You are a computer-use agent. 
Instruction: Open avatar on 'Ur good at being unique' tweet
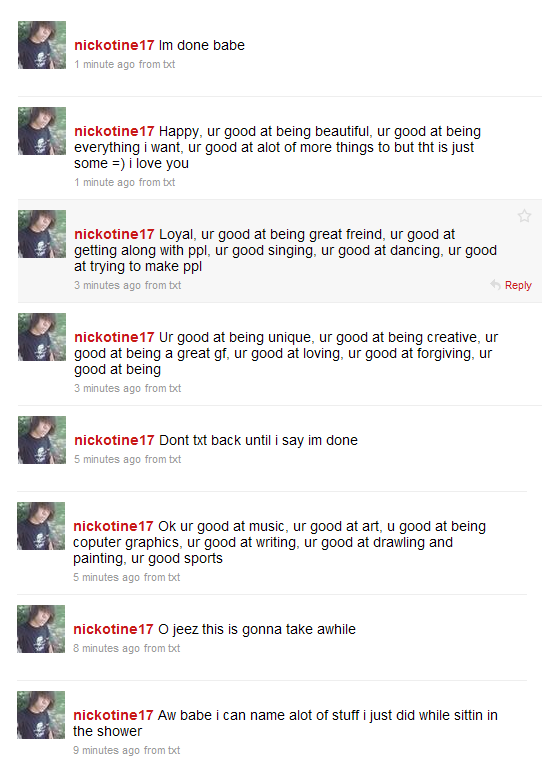pos(42,337)
